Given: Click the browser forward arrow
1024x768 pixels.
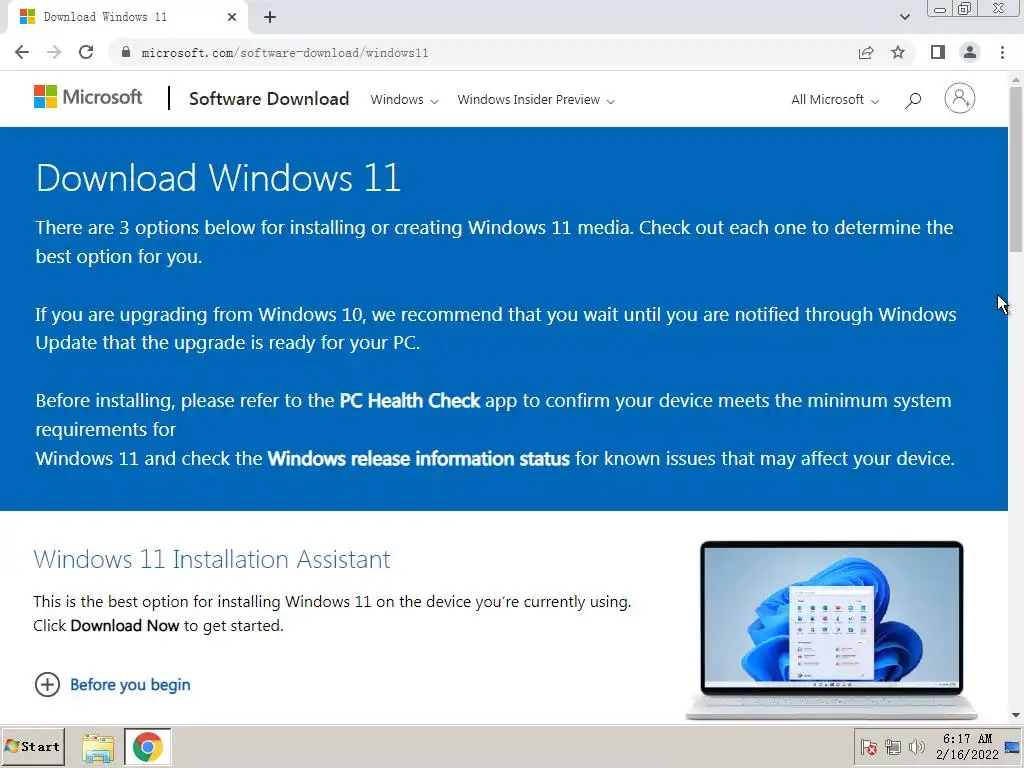Looking at the screenshot, I should point(54,52).
